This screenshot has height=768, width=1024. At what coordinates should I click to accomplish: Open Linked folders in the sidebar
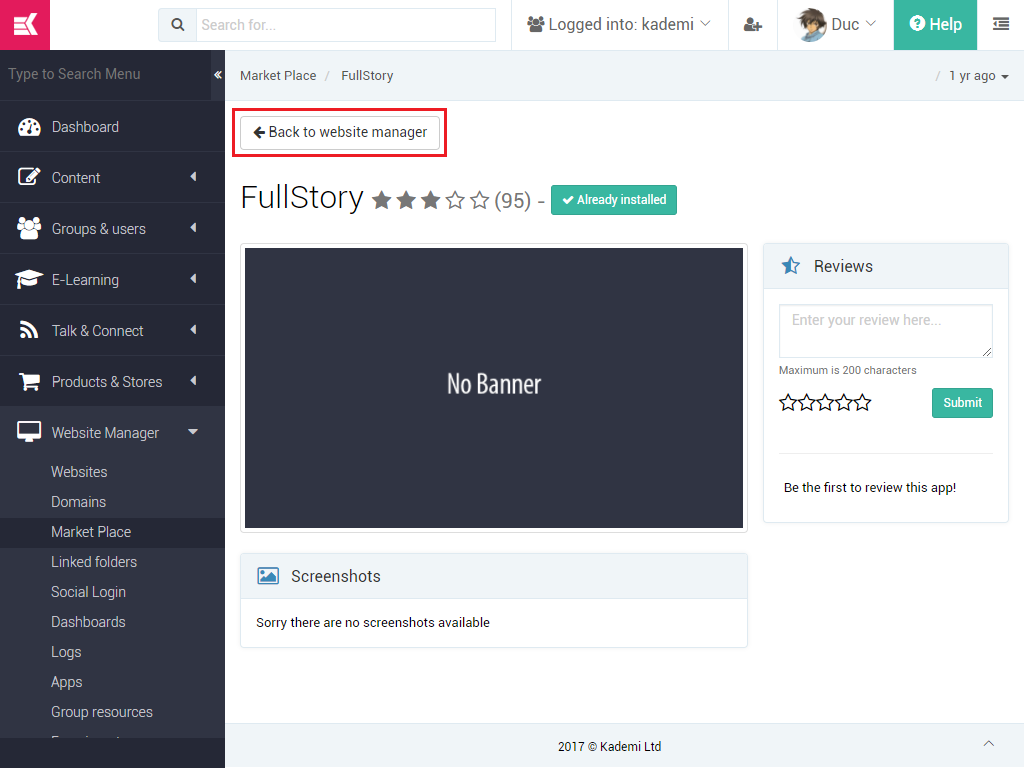pos(94,562)
